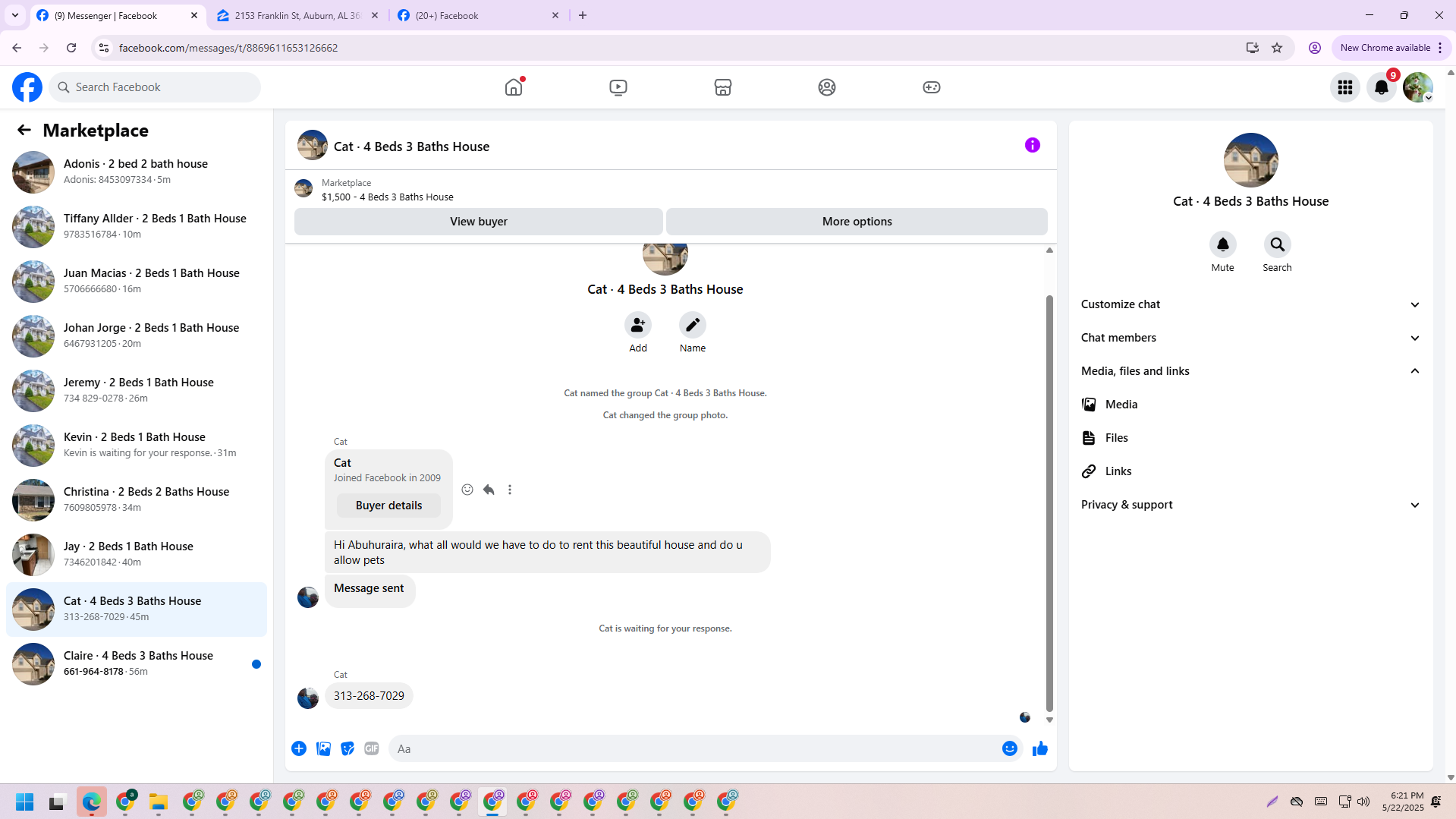The height and width of the screenshot is (819, 1456).
Task: Open the Links section
Action: point(1251,471)
